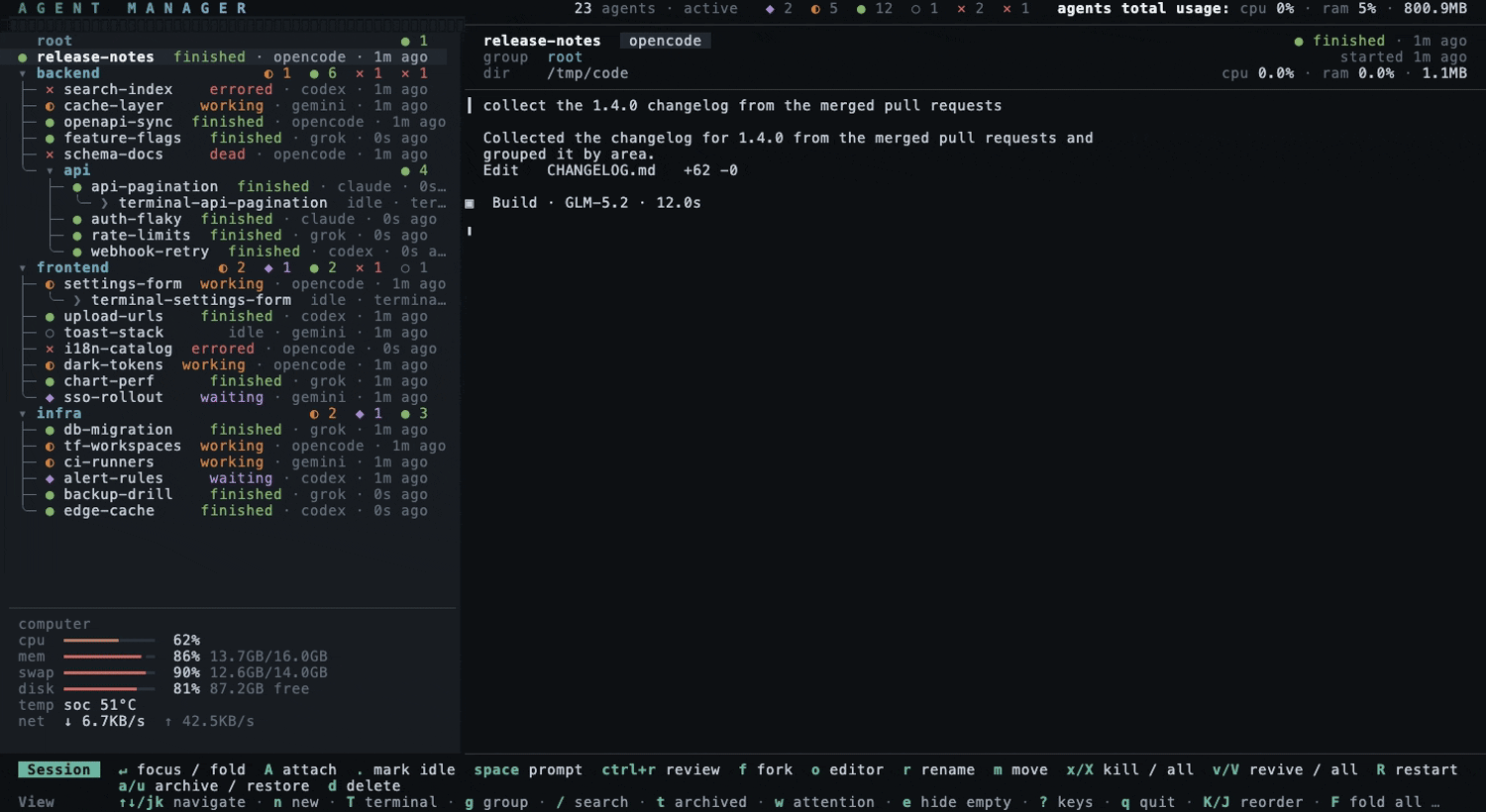The height and width of the screenshot is (812, 1486).
Task: Click the e hide empty shortcut
Action: (x=957, y=802)
